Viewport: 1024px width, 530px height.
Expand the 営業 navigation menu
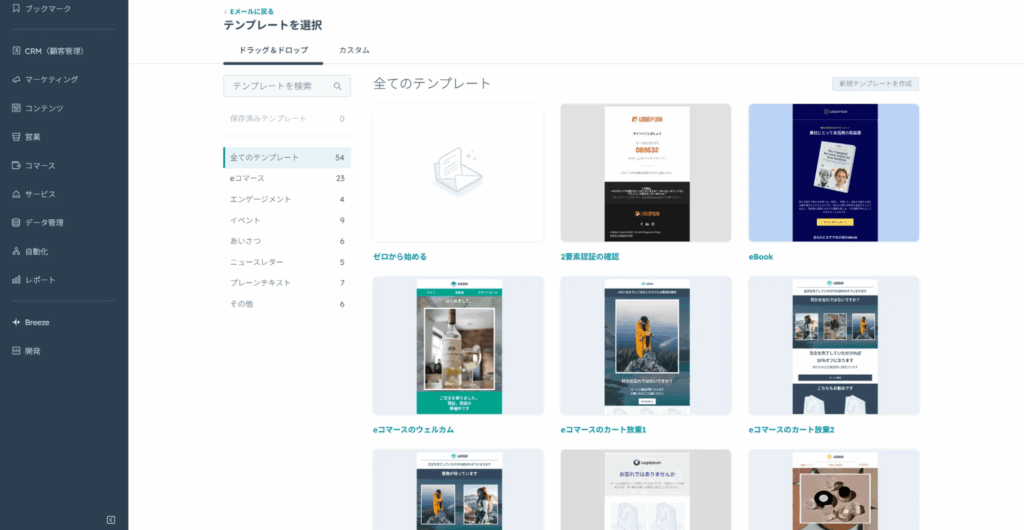pos(33,137)
